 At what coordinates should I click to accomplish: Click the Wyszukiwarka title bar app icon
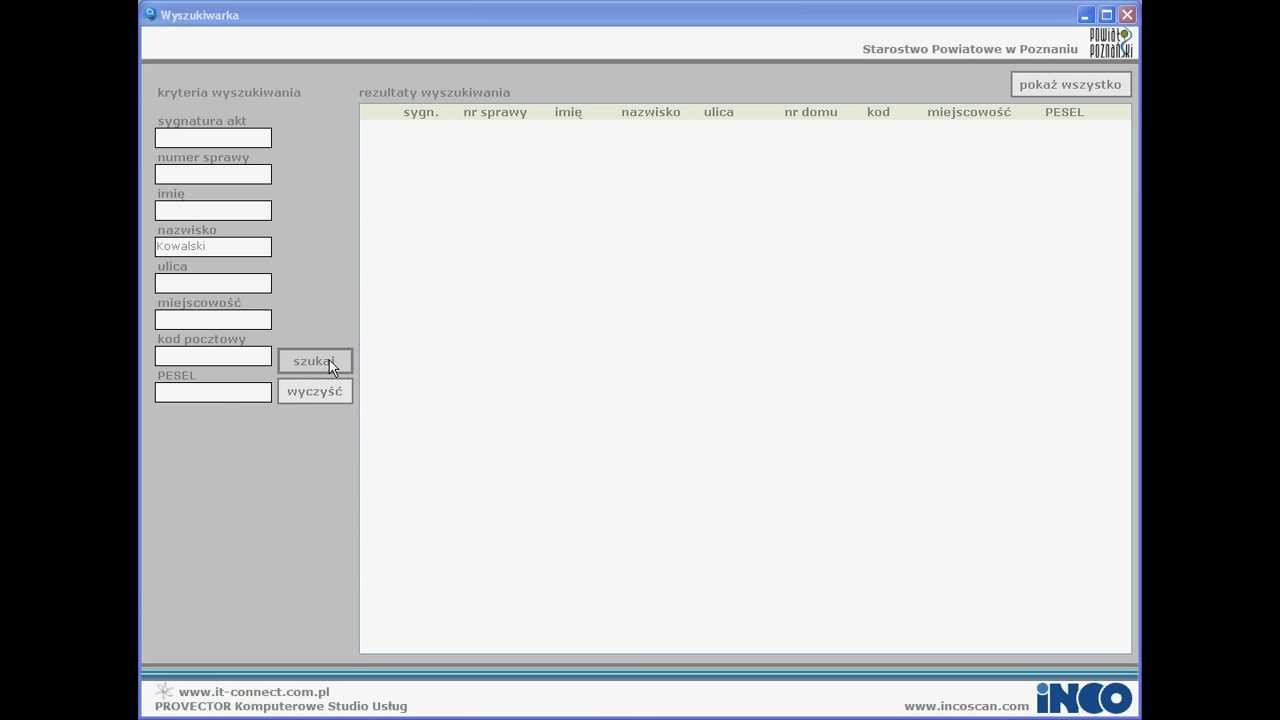150,14
